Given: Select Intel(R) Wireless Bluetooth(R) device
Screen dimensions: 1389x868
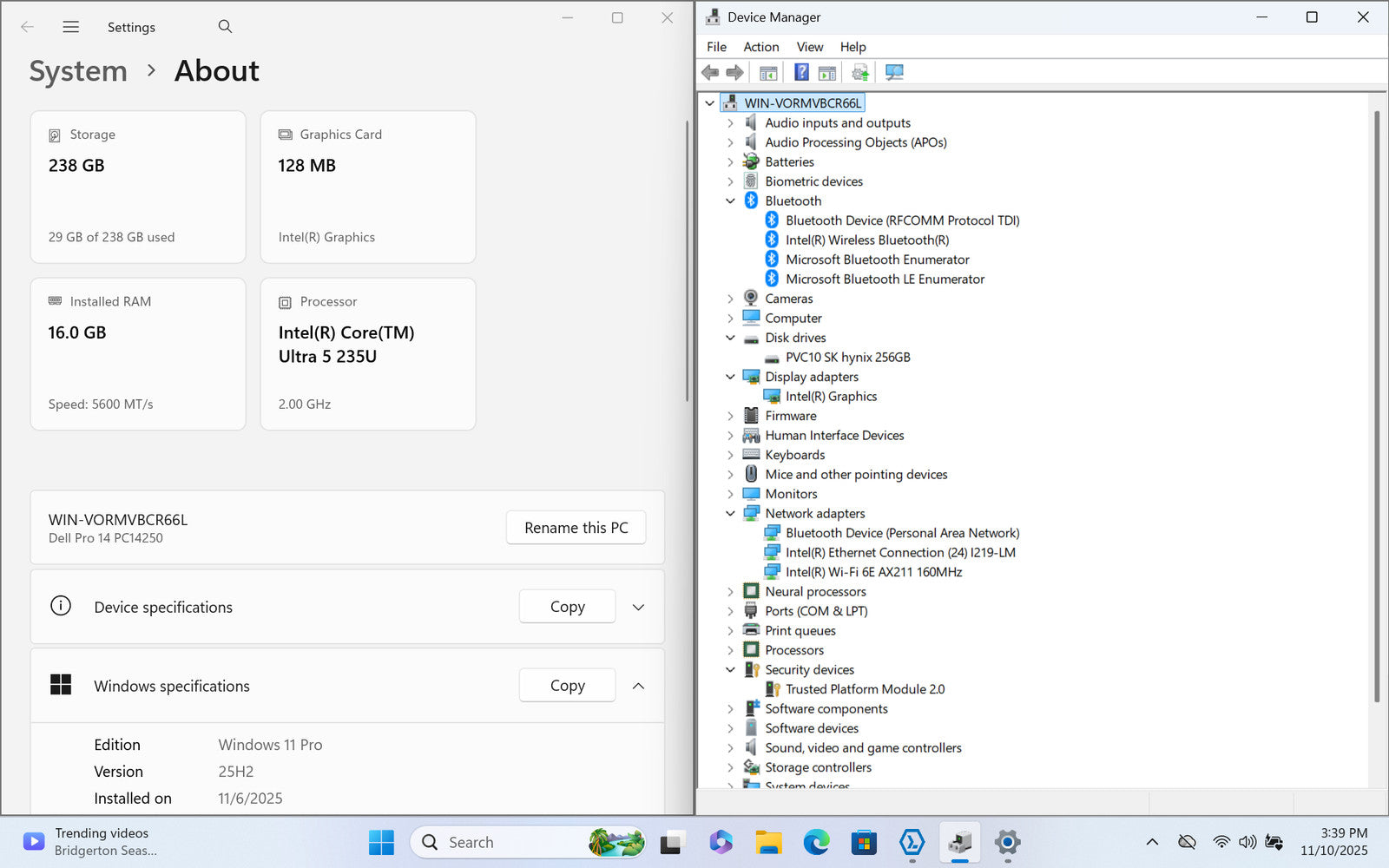Looking at the screenshot, I should [x=866, y=240].
